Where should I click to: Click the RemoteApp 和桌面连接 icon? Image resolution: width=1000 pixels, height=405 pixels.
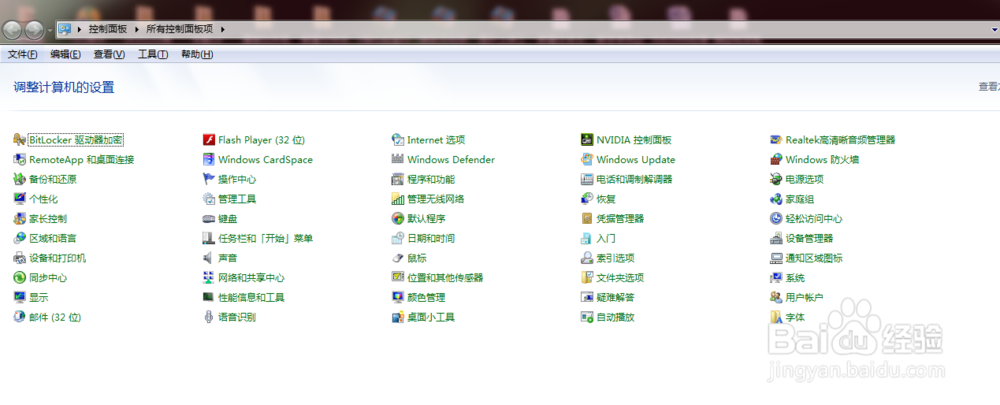pyautogui.click(x=19, y=159)
